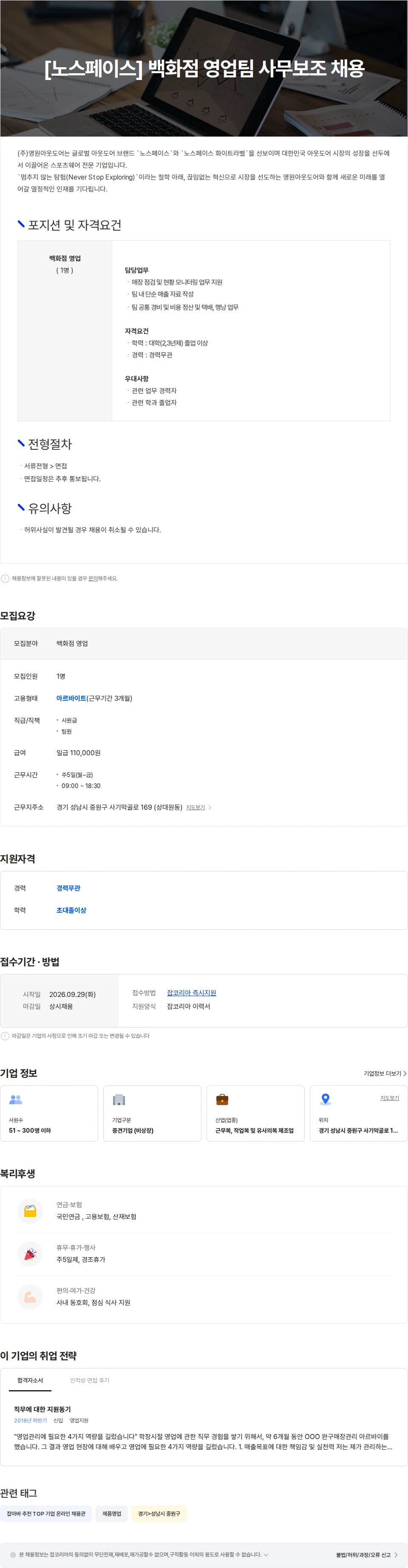This screenshot has height=1568, width=408.
Task: Click 주5일제, 경조휴가 benefit text
Action: 81,1260
